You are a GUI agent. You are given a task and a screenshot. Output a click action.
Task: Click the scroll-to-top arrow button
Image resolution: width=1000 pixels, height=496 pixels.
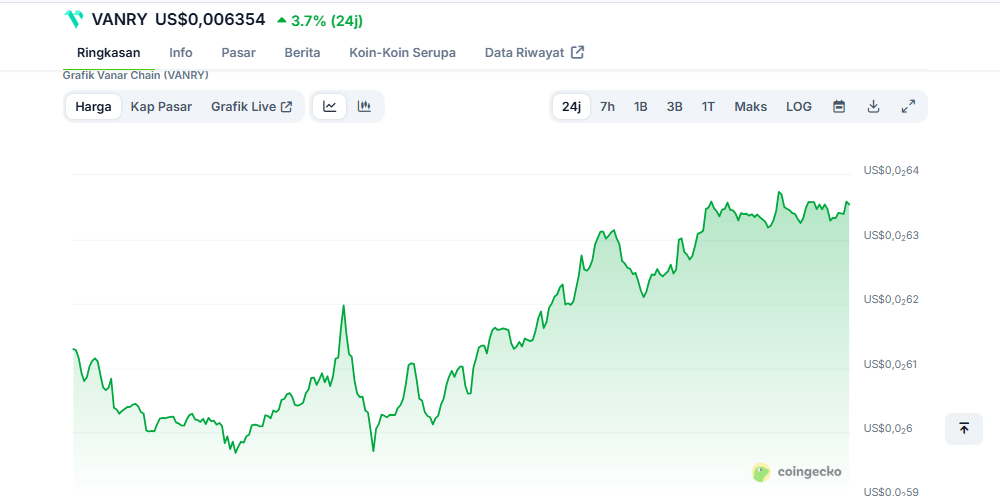point(964,428)
